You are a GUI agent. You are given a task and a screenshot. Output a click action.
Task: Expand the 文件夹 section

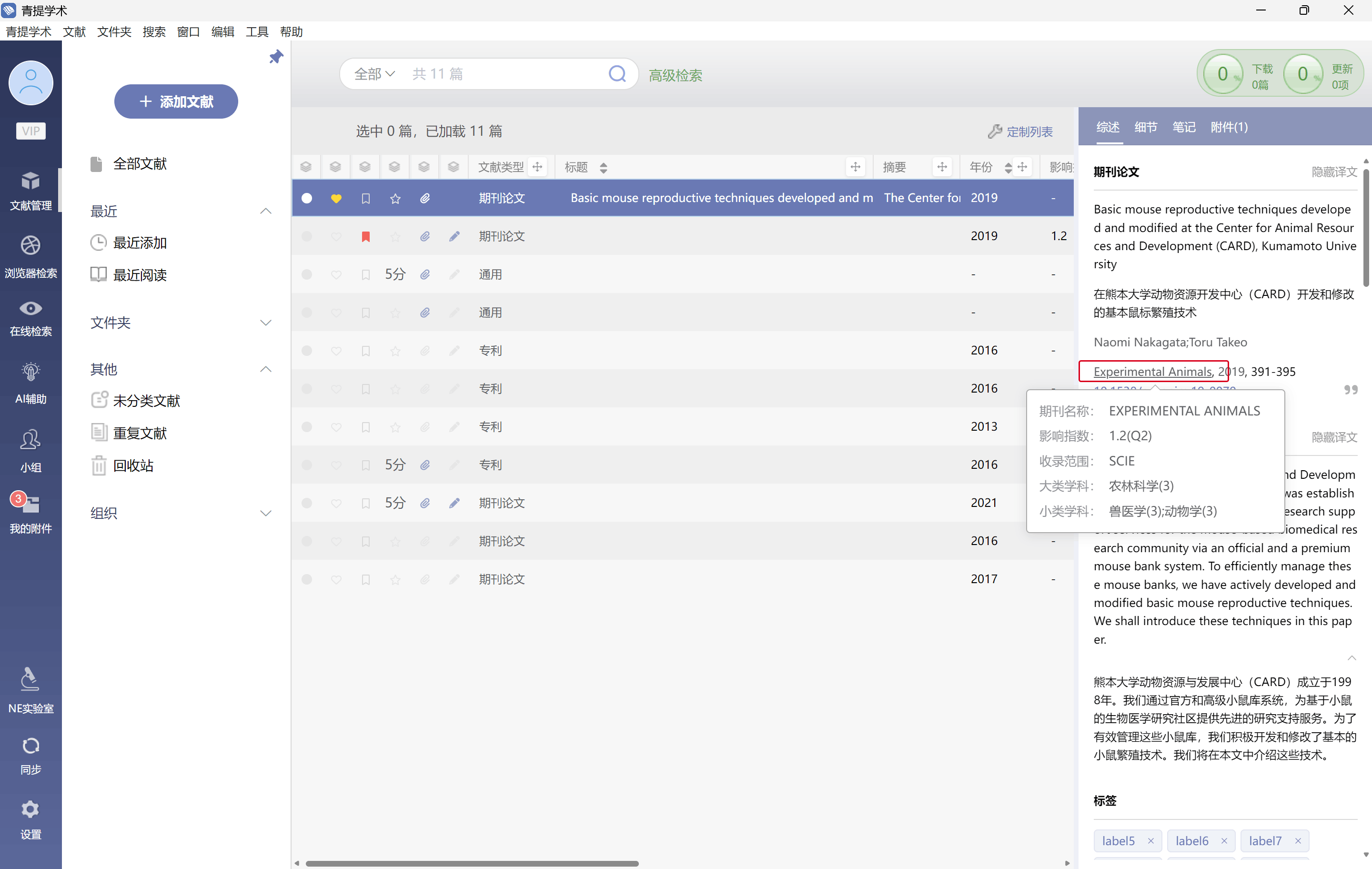265,323
